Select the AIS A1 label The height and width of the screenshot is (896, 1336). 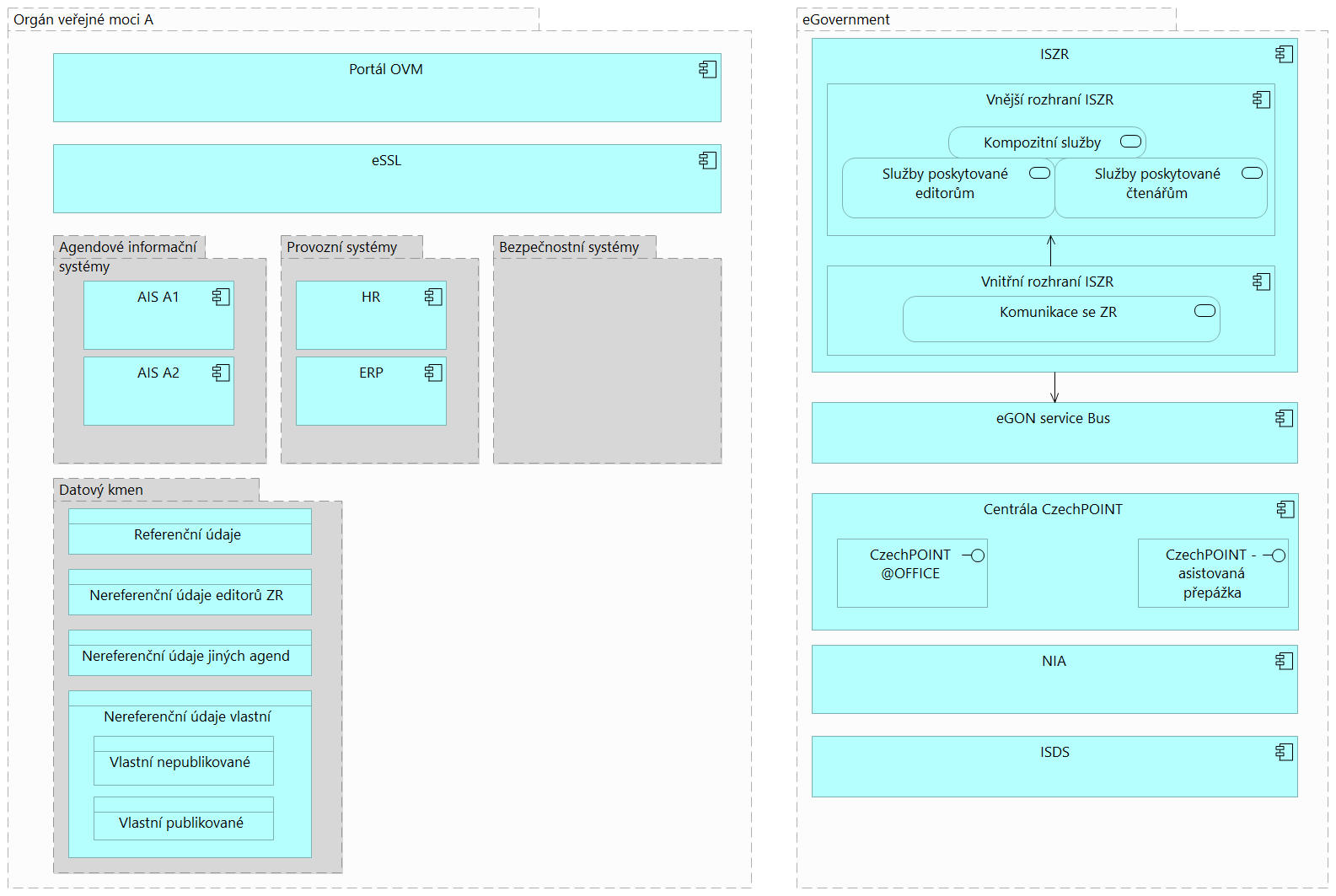point(158,297)
